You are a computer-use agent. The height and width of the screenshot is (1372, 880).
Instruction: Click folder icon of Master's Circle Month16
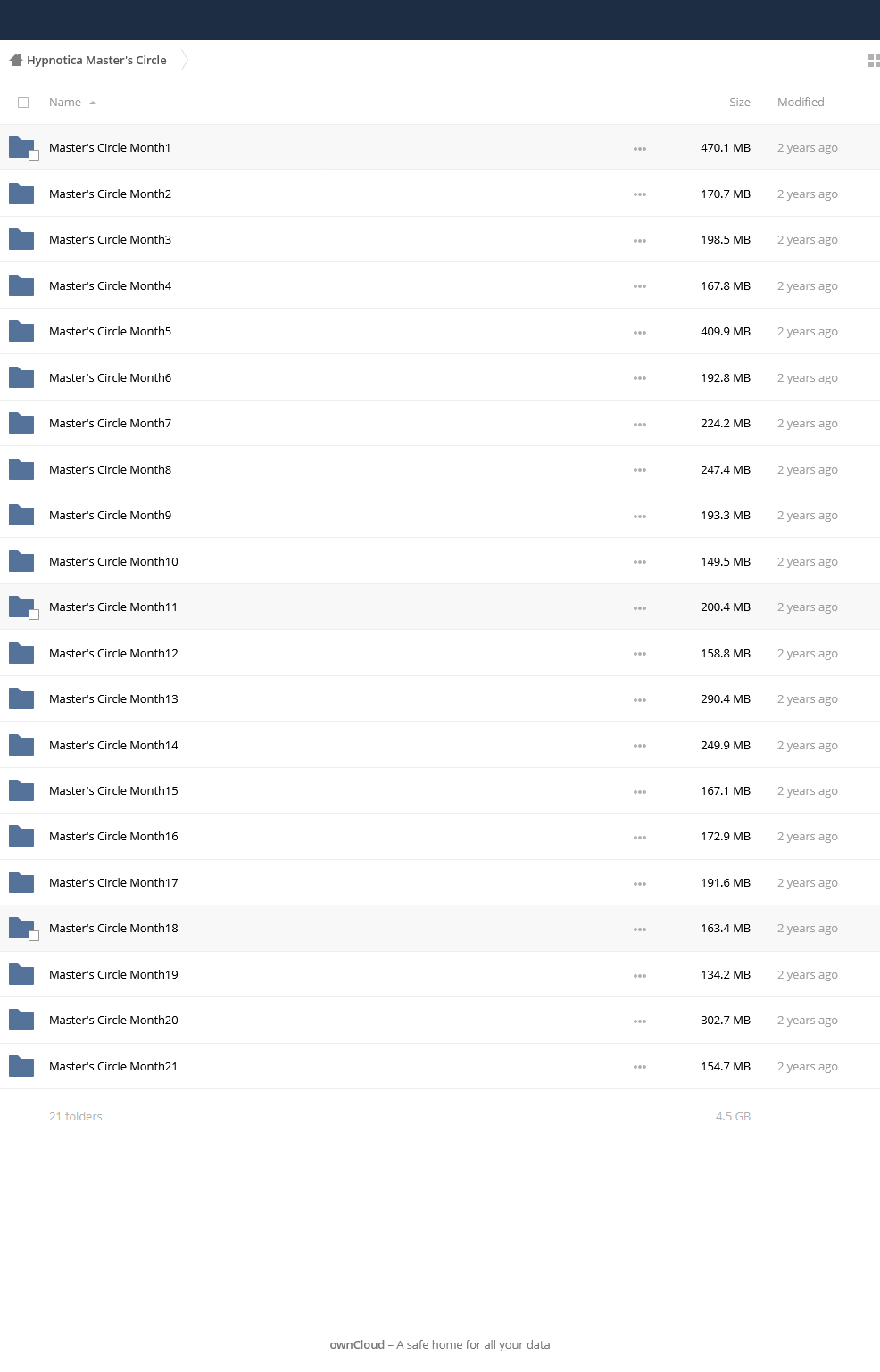pyautogui.click(x=21, y=836)
